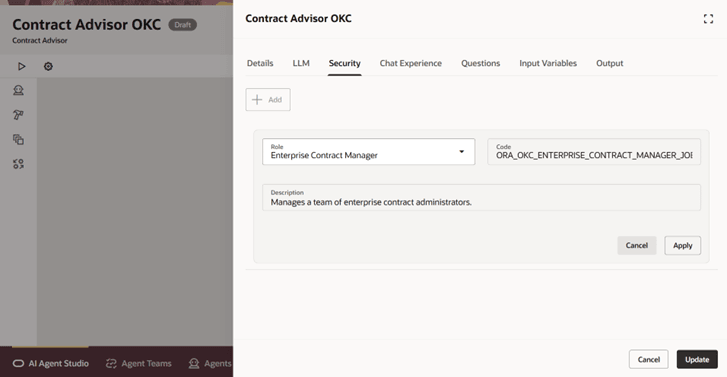Click the Contract Advisor subtitle text

[x=40, y=40]
